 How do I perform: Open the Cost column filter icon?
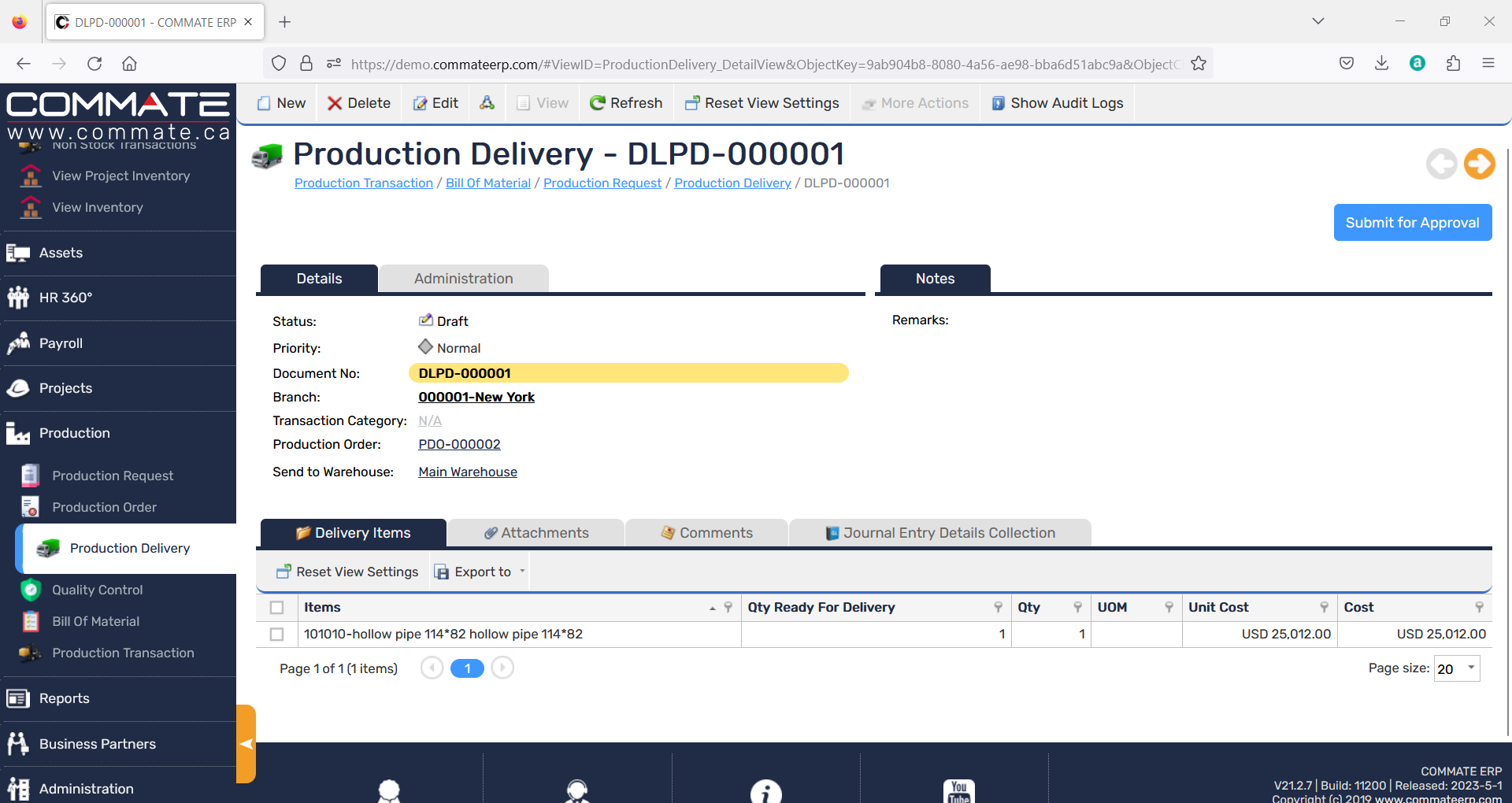(1480, 607)
